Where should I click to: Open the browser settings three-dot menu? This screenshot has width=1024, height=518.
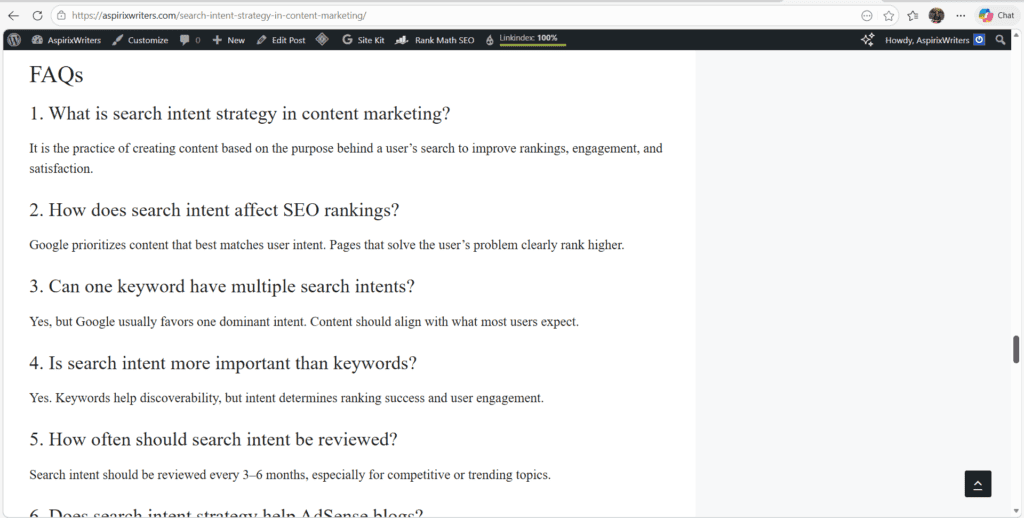pyautogui.click(x=960, y=16)
